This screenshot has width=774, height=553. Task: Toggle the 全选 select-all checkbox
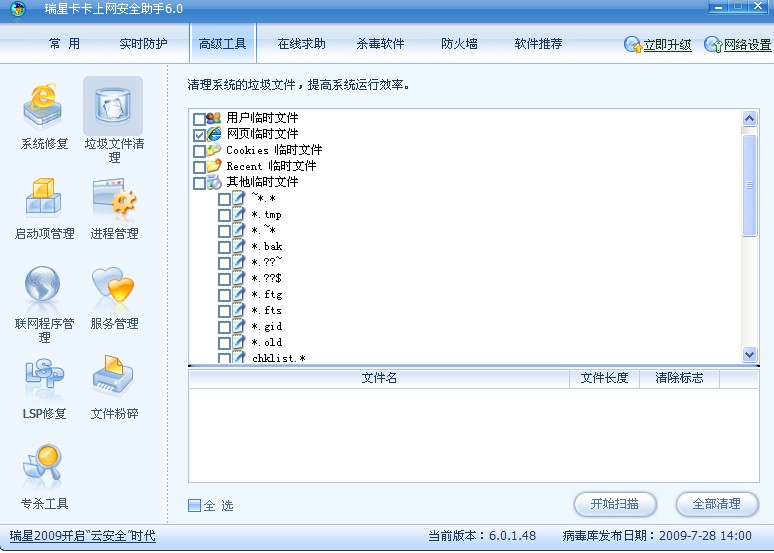pos(194,505)
